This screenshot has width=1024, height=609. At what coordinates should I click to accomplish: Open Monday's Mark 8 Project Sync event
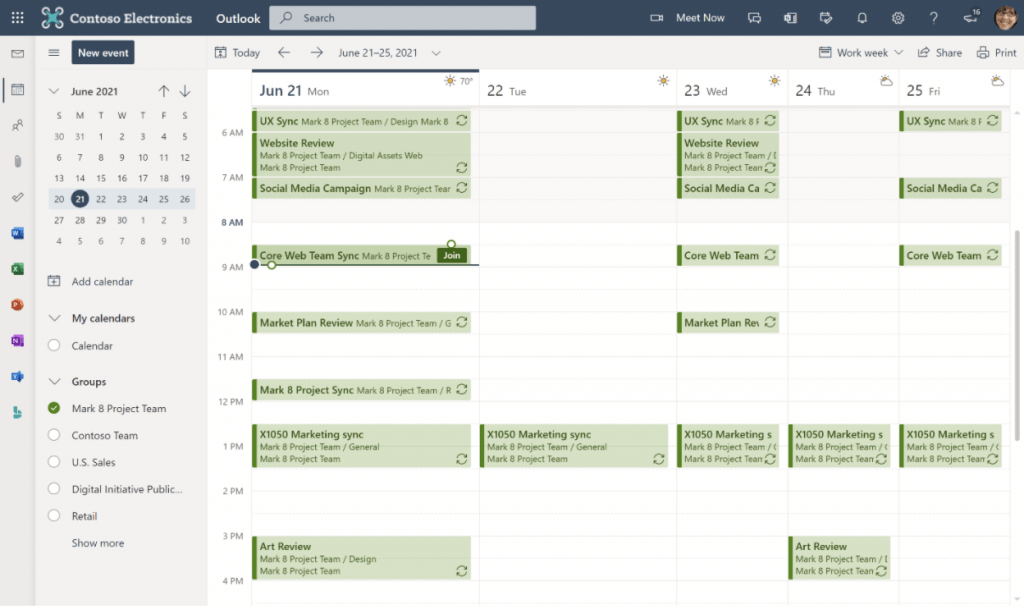tap(362, 390)
